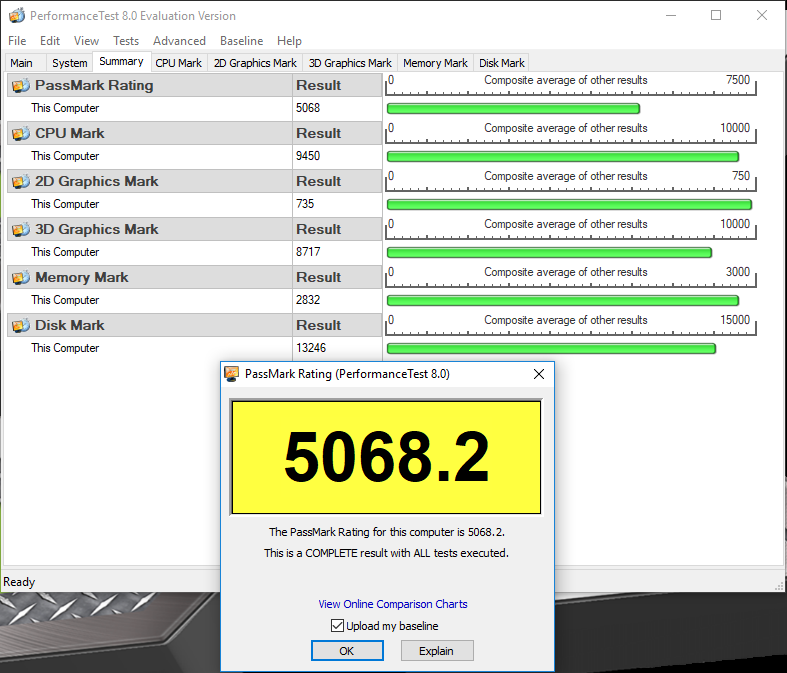Click This Computer under CPU Mark
Viewport: 787px width, 673px height.
coord(65,156)
